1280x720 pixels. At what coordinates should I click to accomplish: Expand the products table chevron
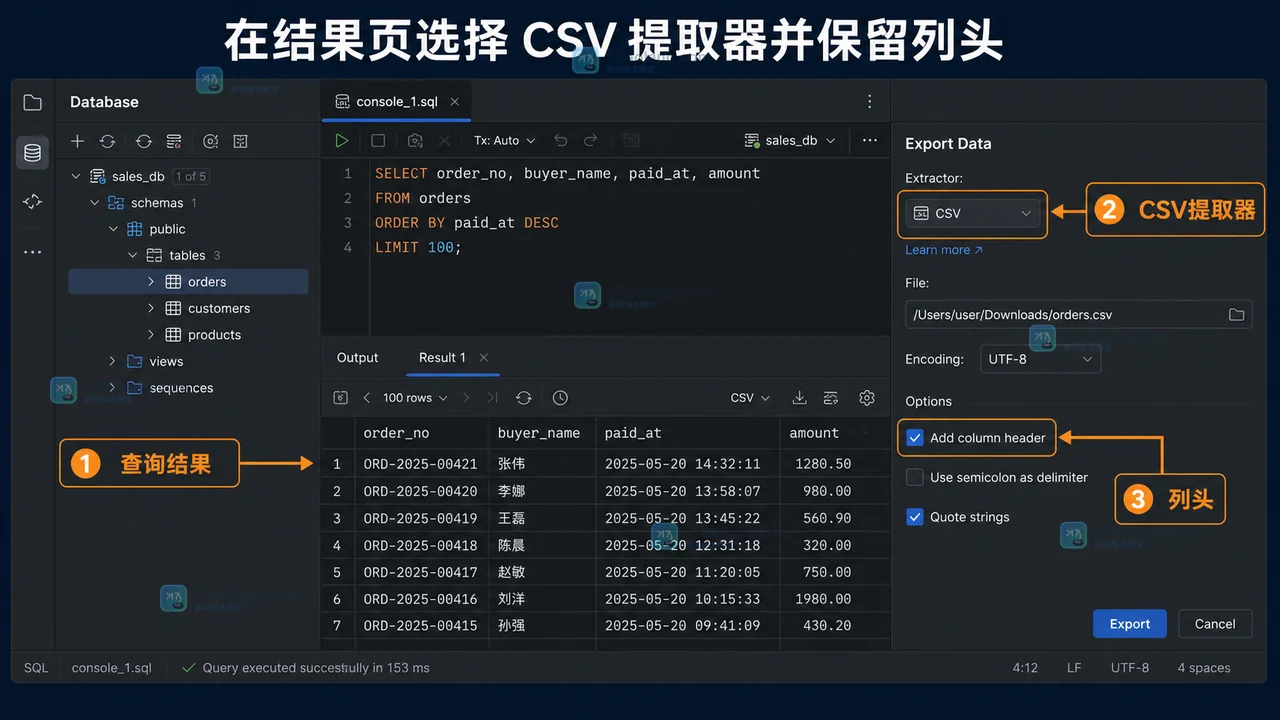[151, 335]
